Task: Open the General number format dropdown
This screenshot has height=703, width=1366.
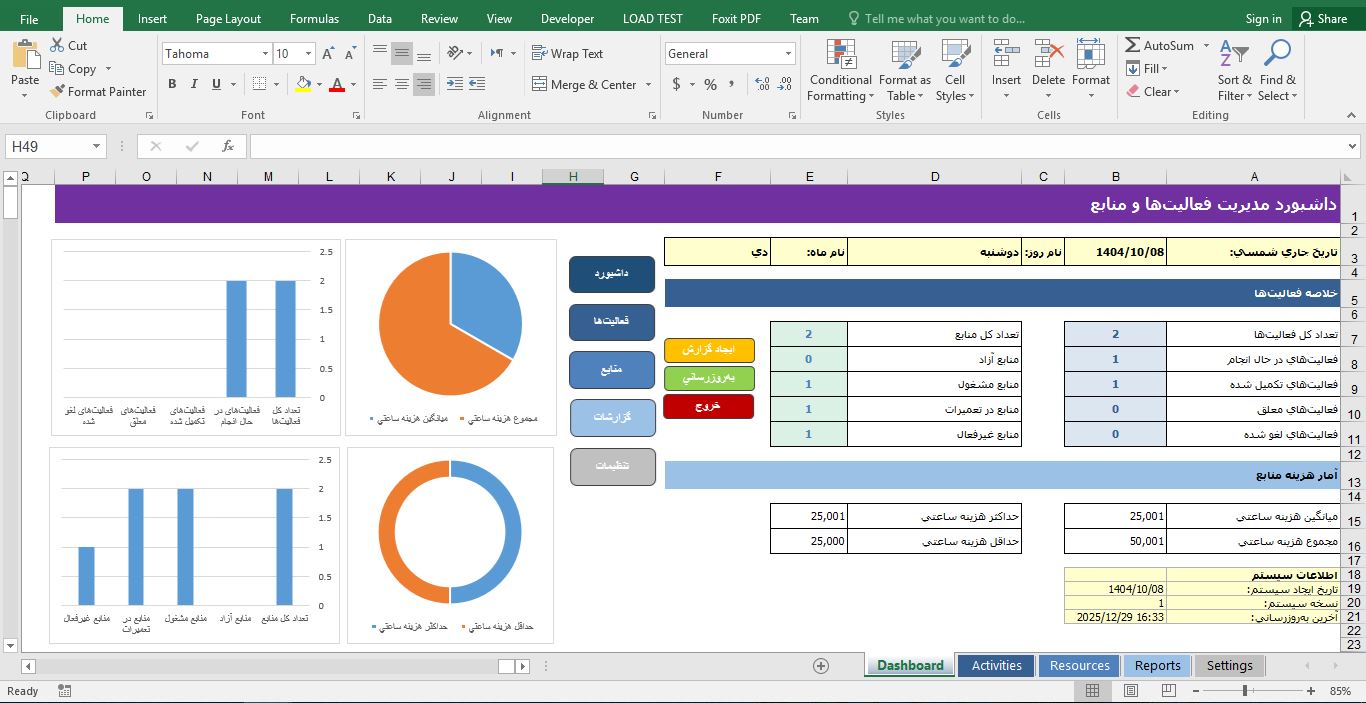Action: [786, 53]
